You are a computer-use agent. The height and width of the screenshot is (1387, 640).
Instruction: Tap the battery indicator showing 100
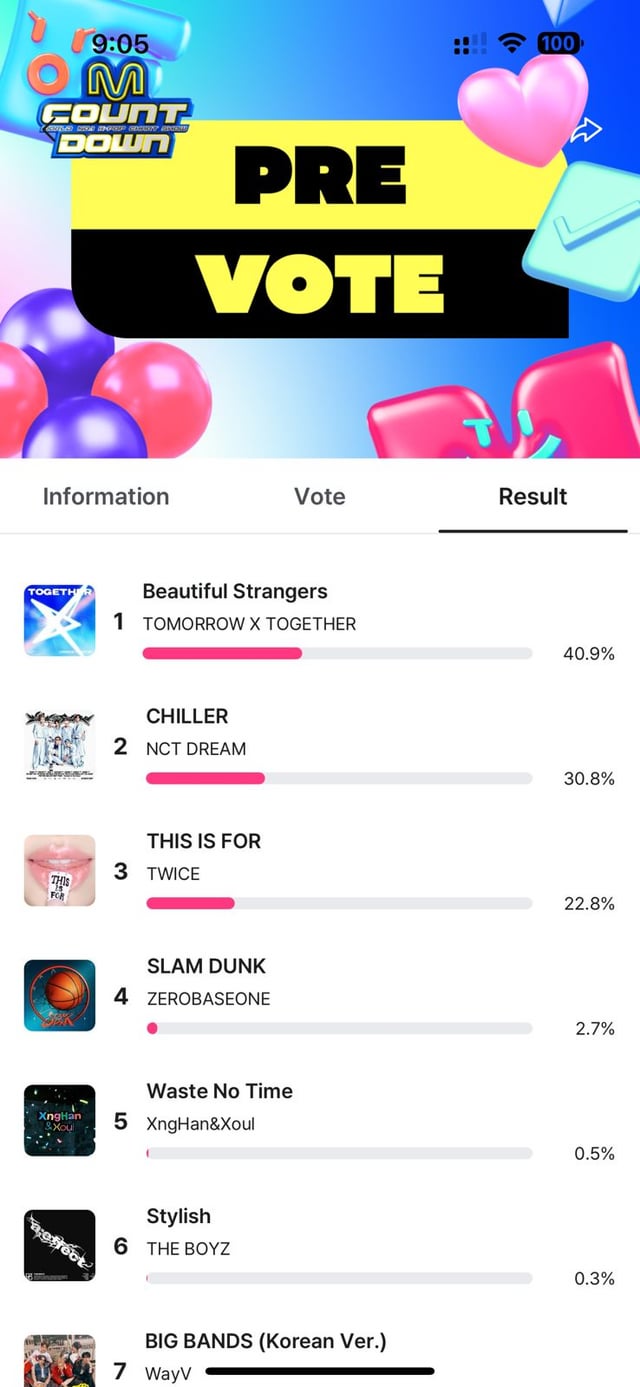[558, 44]
